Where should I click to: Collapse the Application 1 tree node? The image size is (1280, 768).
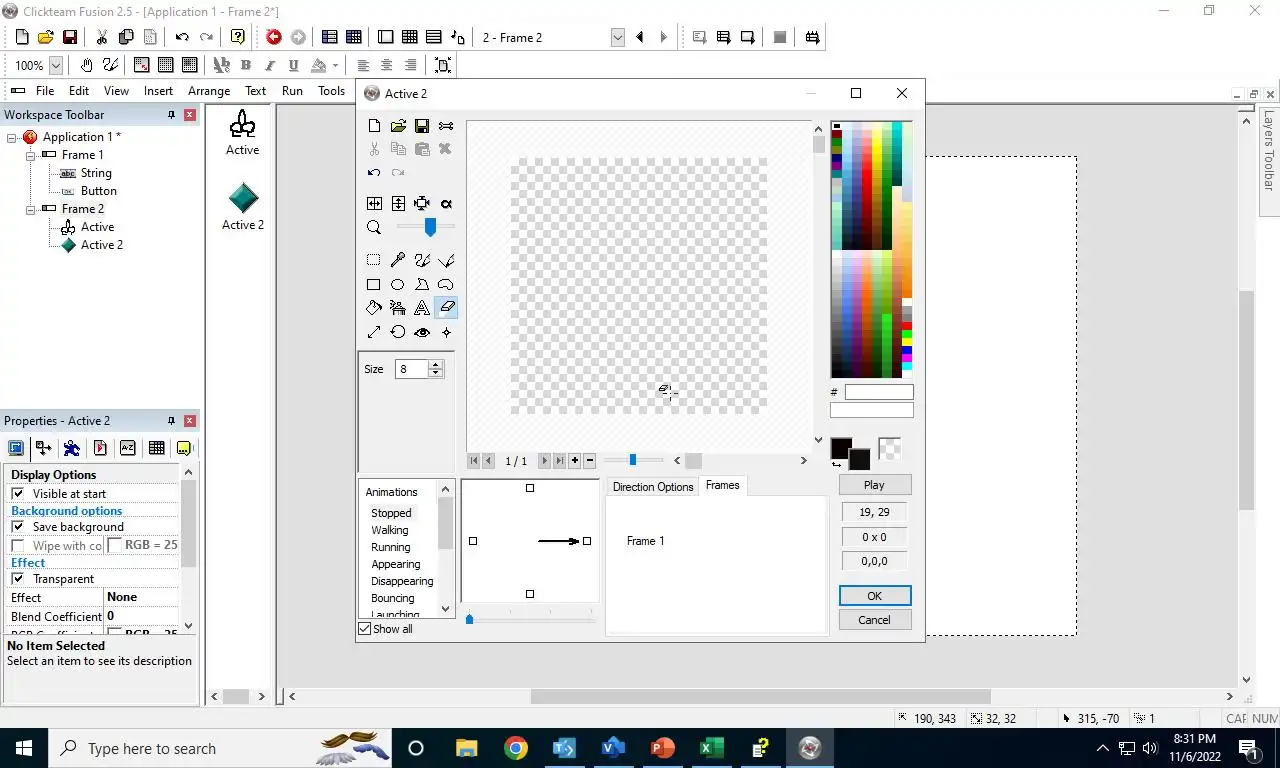[12, 137]
